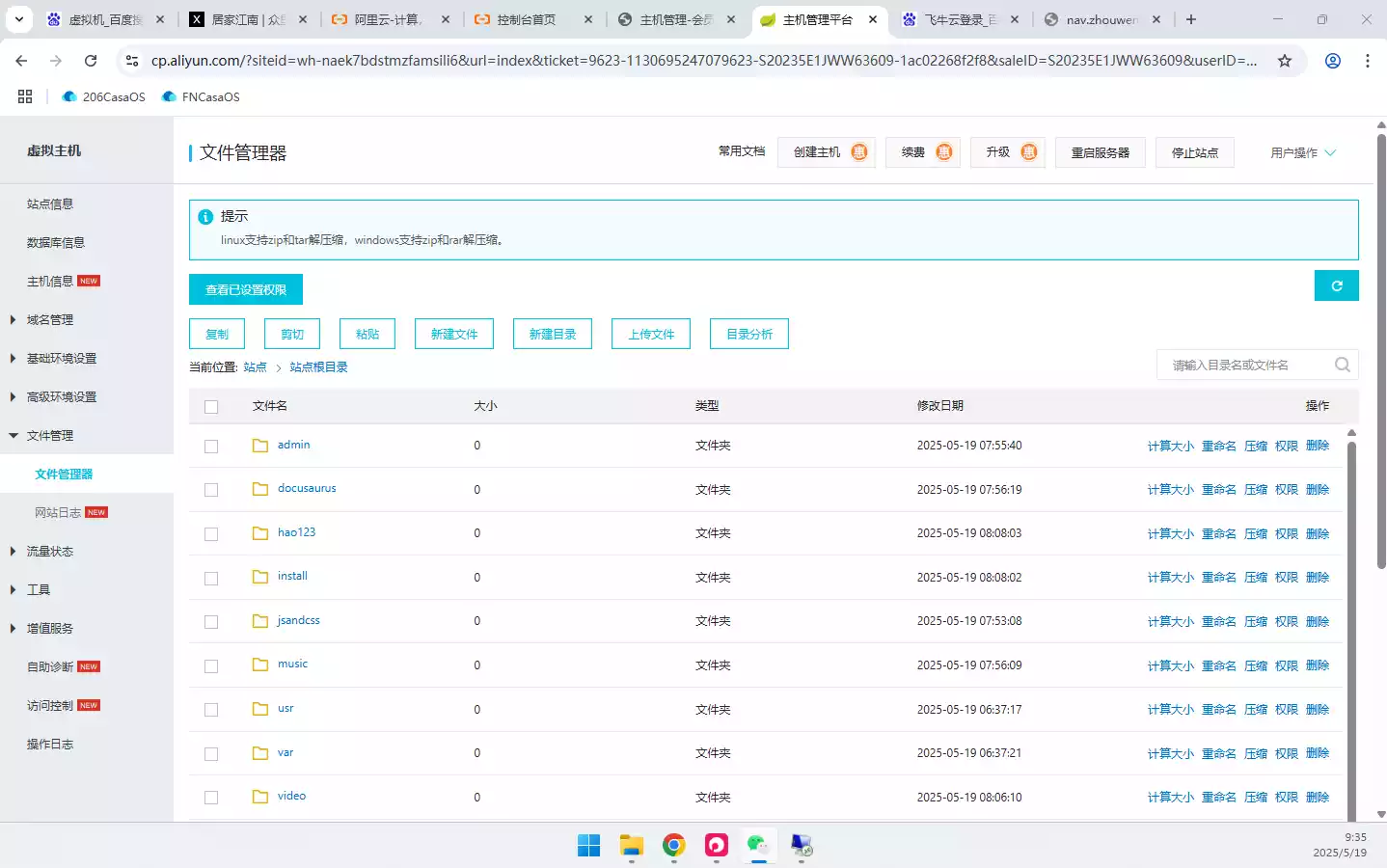Open the install folder icon
Image resolution: width=1387 pixels, height=868 pixels.
(x=260, y=577)
